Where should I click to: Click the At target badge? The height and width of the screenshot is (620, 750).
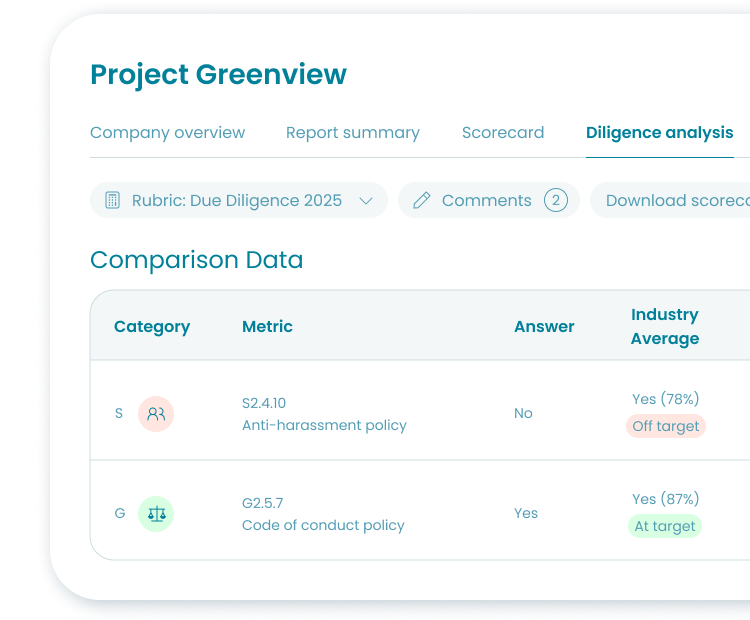pyautogui.click(x=665, y=526)
